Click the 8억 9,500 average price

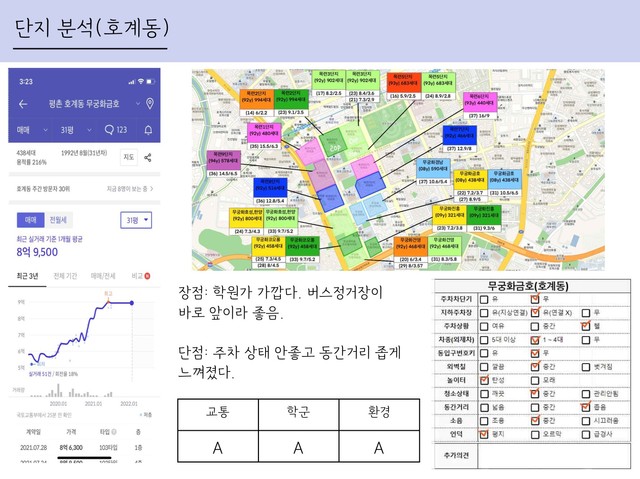click(x=37, y=252)
